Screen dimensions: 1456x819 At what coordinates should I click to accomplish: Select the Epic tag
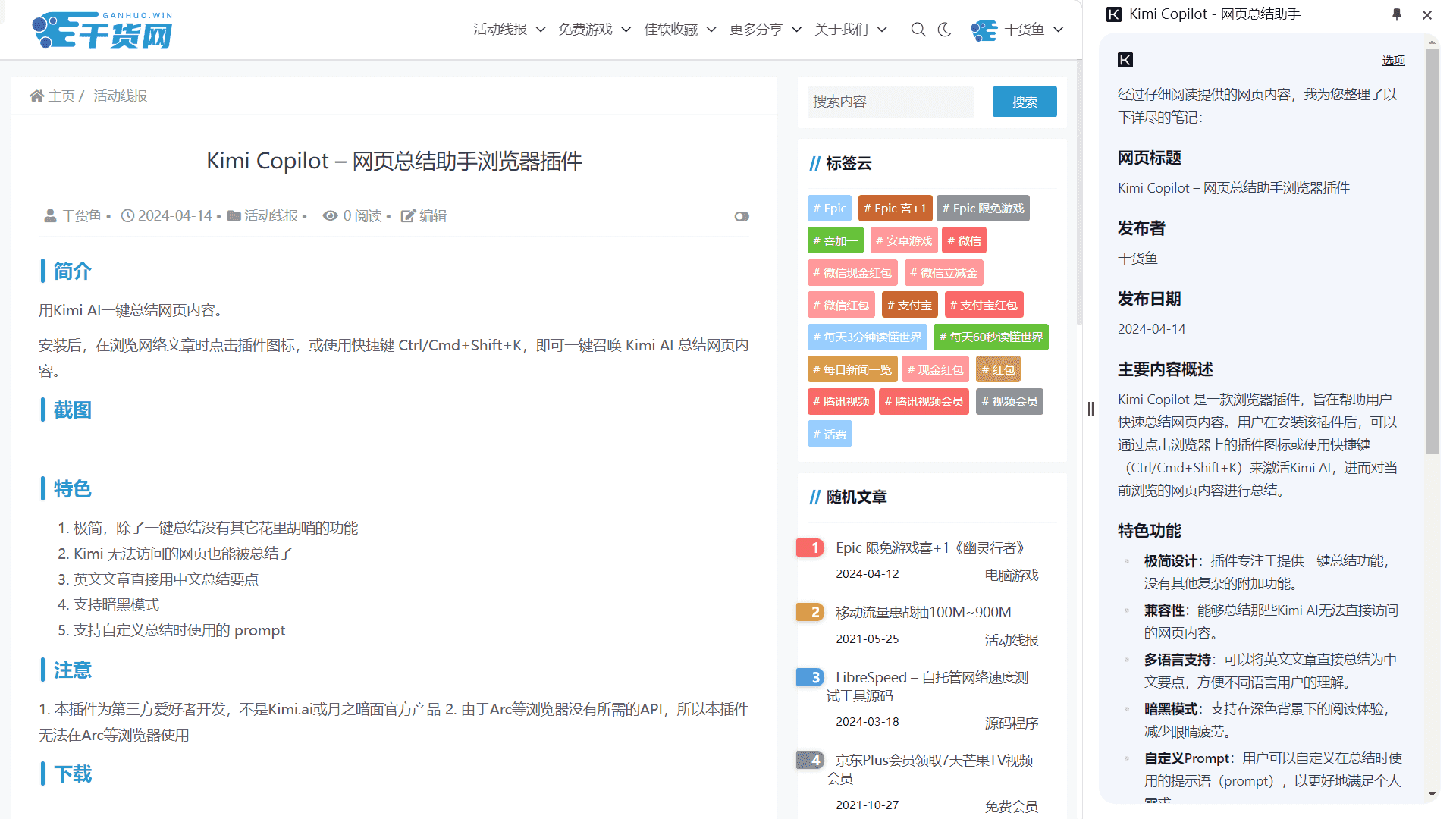coord(830,209)
